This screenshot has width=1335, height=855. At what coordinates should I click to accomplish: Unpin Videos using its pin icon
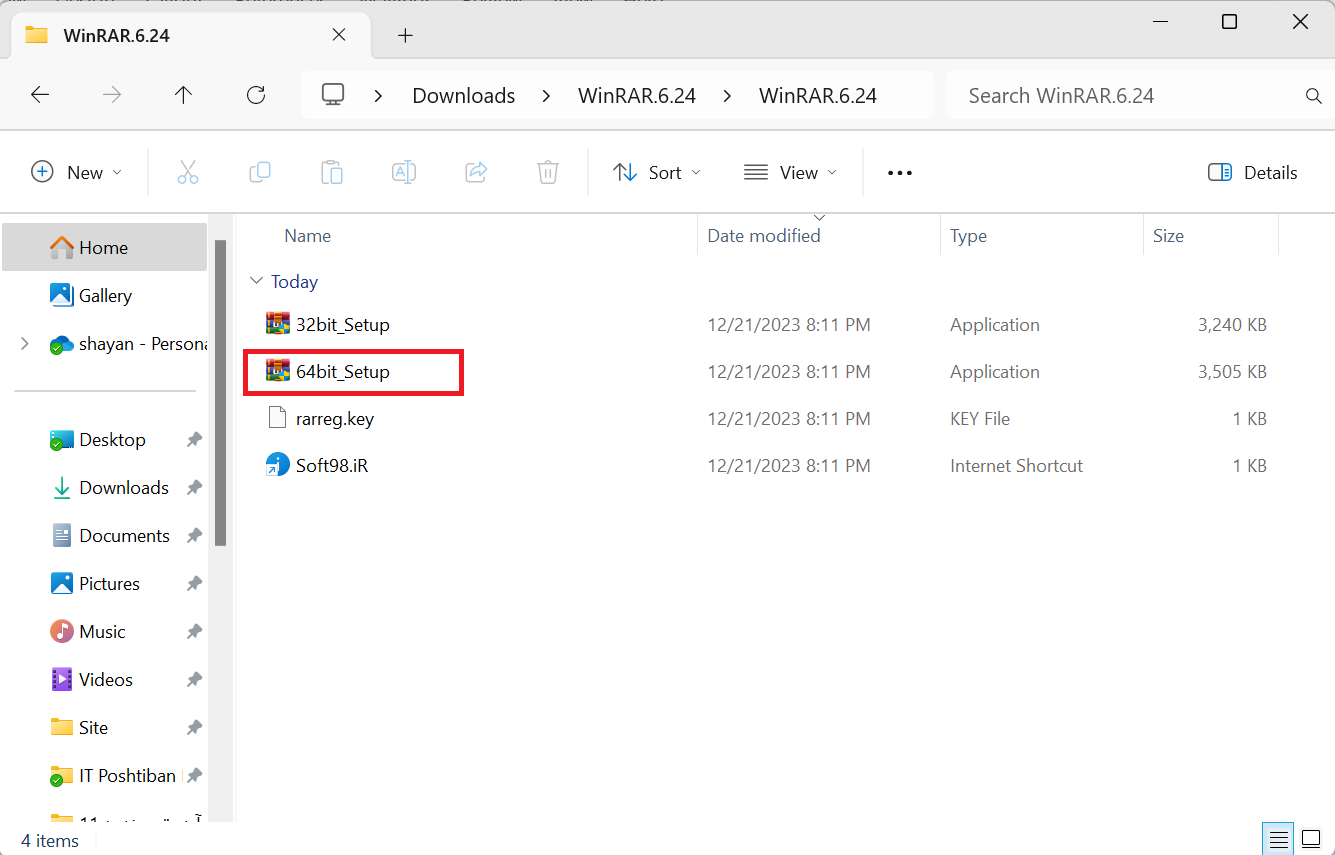(x=194, y=680)
